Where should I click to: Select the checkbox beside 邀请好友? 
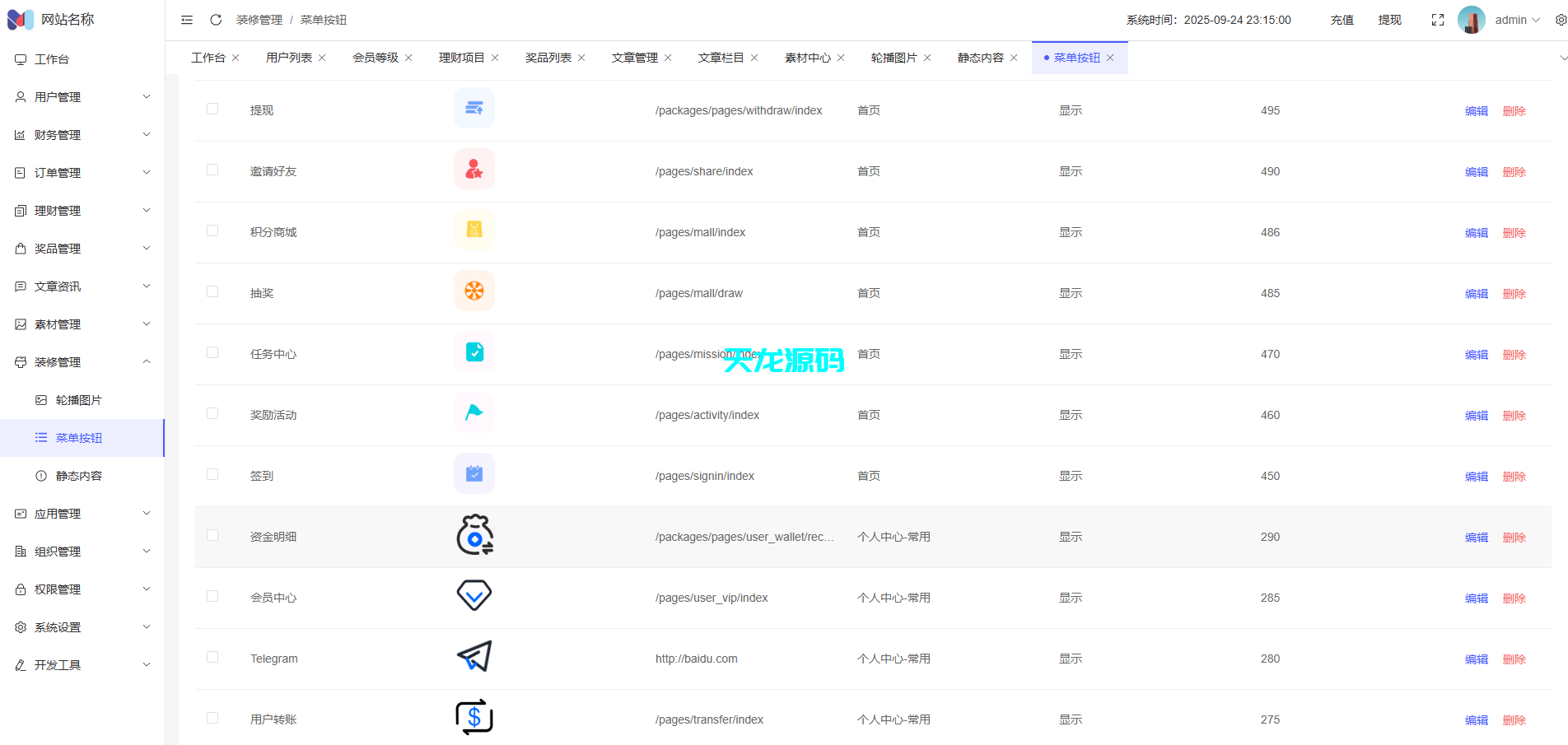click(x=213, y=169)
